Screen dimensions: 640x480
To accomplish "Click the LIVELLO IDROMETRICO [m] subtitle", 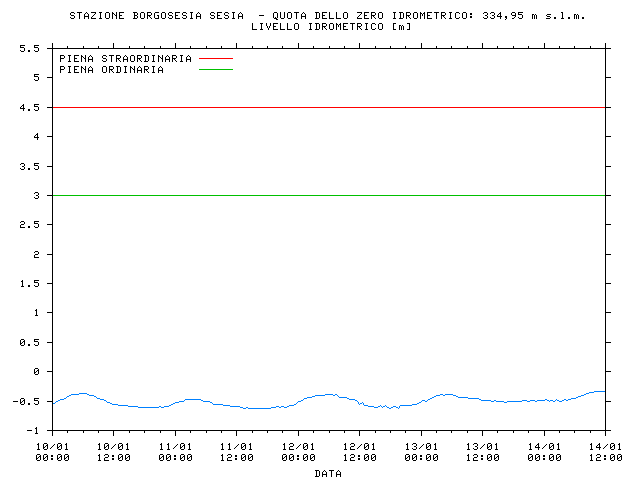I will pos(331,26).
